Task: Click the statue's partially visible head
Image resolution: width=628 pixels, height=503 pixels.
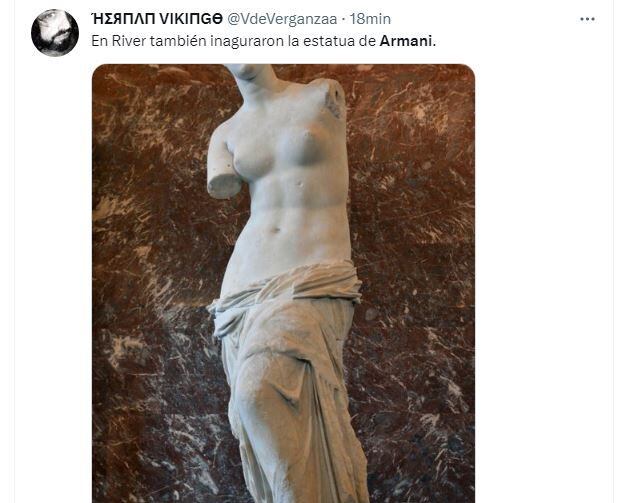Action: [250, 73]
